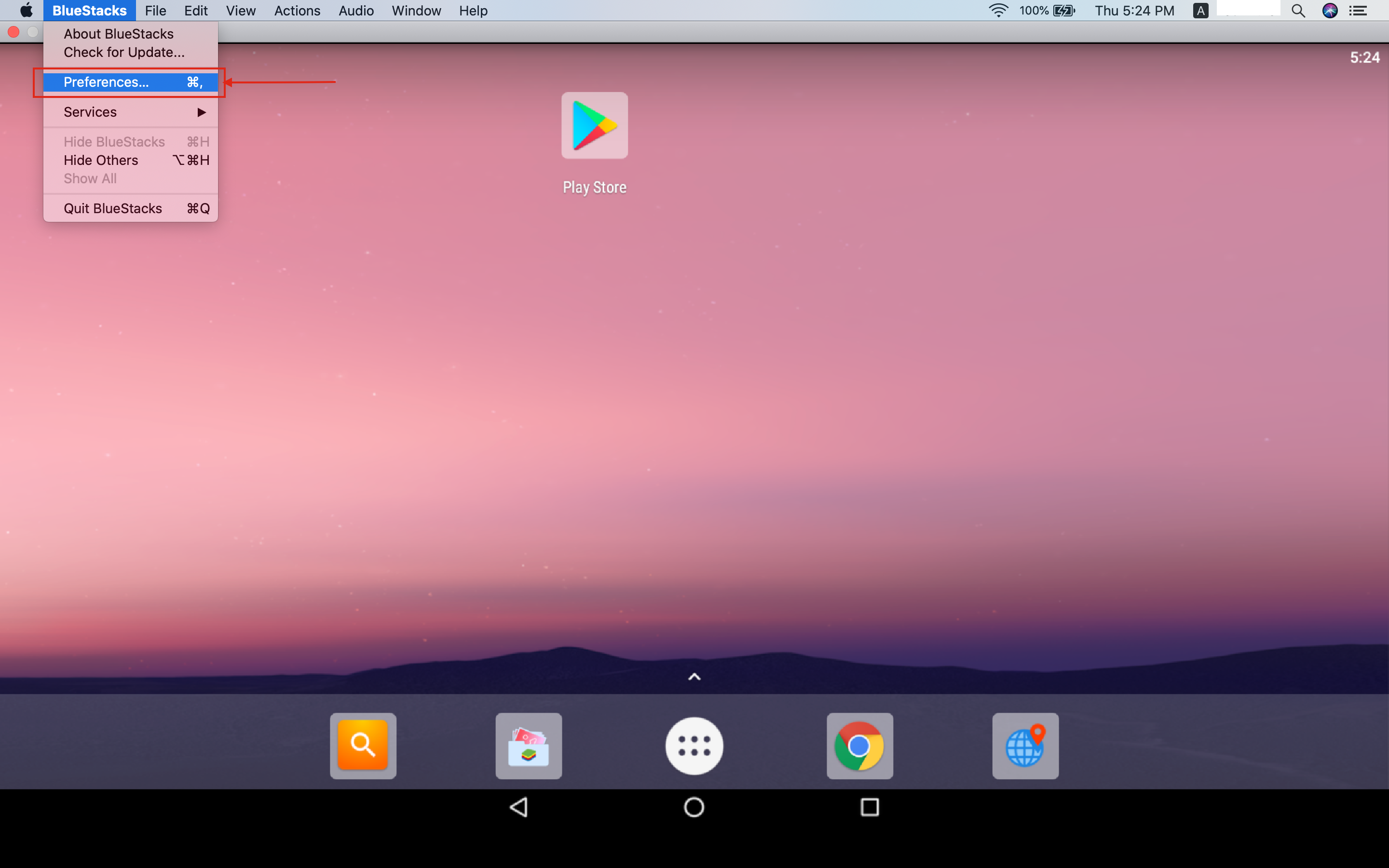Click macOS Wi-Fi status bar icon
Screen dimensions: 1389x868
pos(998,11)
